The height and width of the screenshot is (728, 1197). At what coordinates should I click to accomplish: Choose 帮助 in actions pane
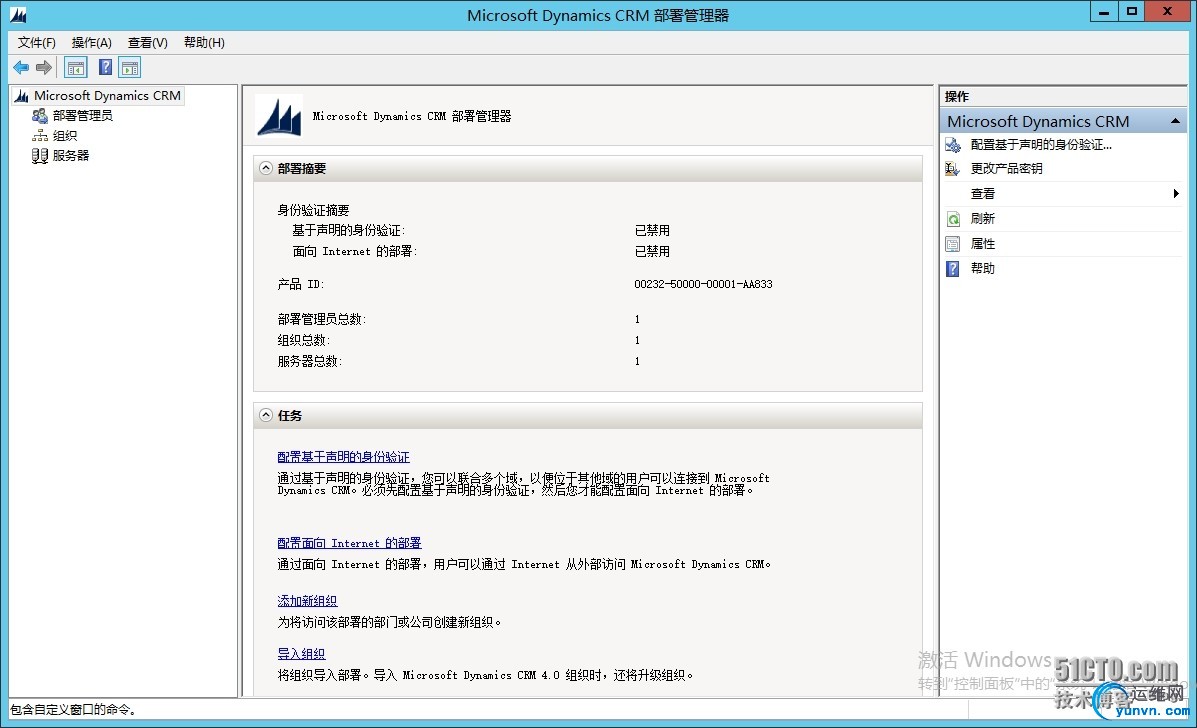982,269
